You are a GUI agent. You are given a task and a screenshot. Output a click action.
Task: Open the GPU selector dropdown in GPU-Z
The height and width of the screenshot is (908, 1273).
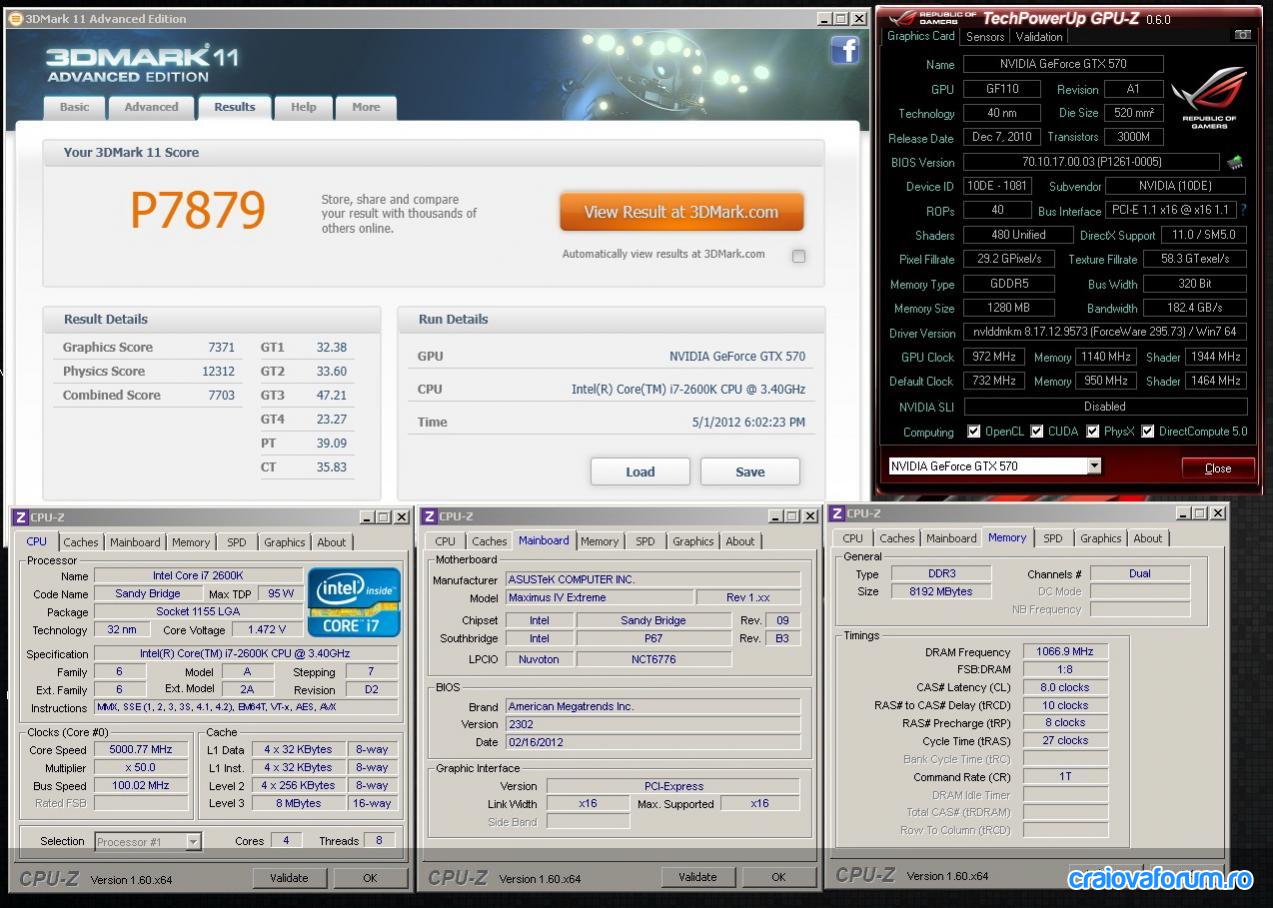click(1094, 466)
